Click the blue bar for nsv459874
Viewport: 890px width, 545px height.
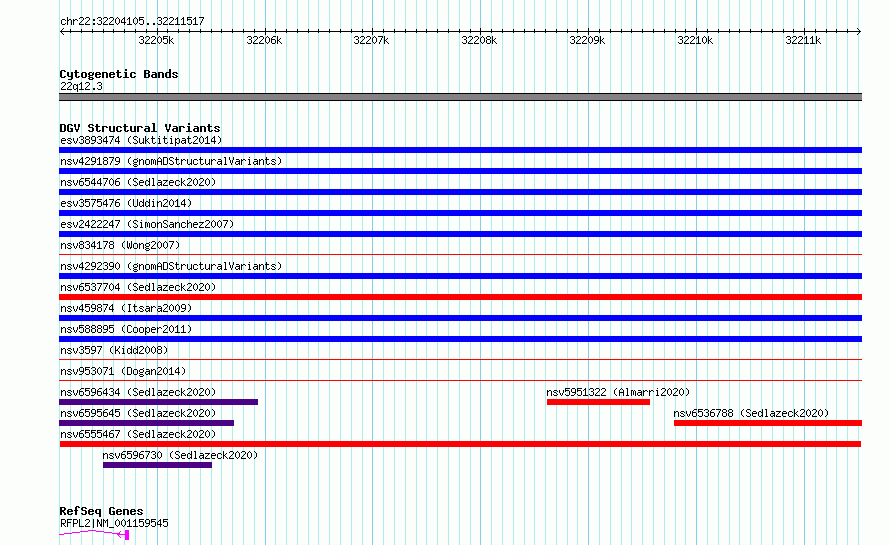click(x=460, y=318)
